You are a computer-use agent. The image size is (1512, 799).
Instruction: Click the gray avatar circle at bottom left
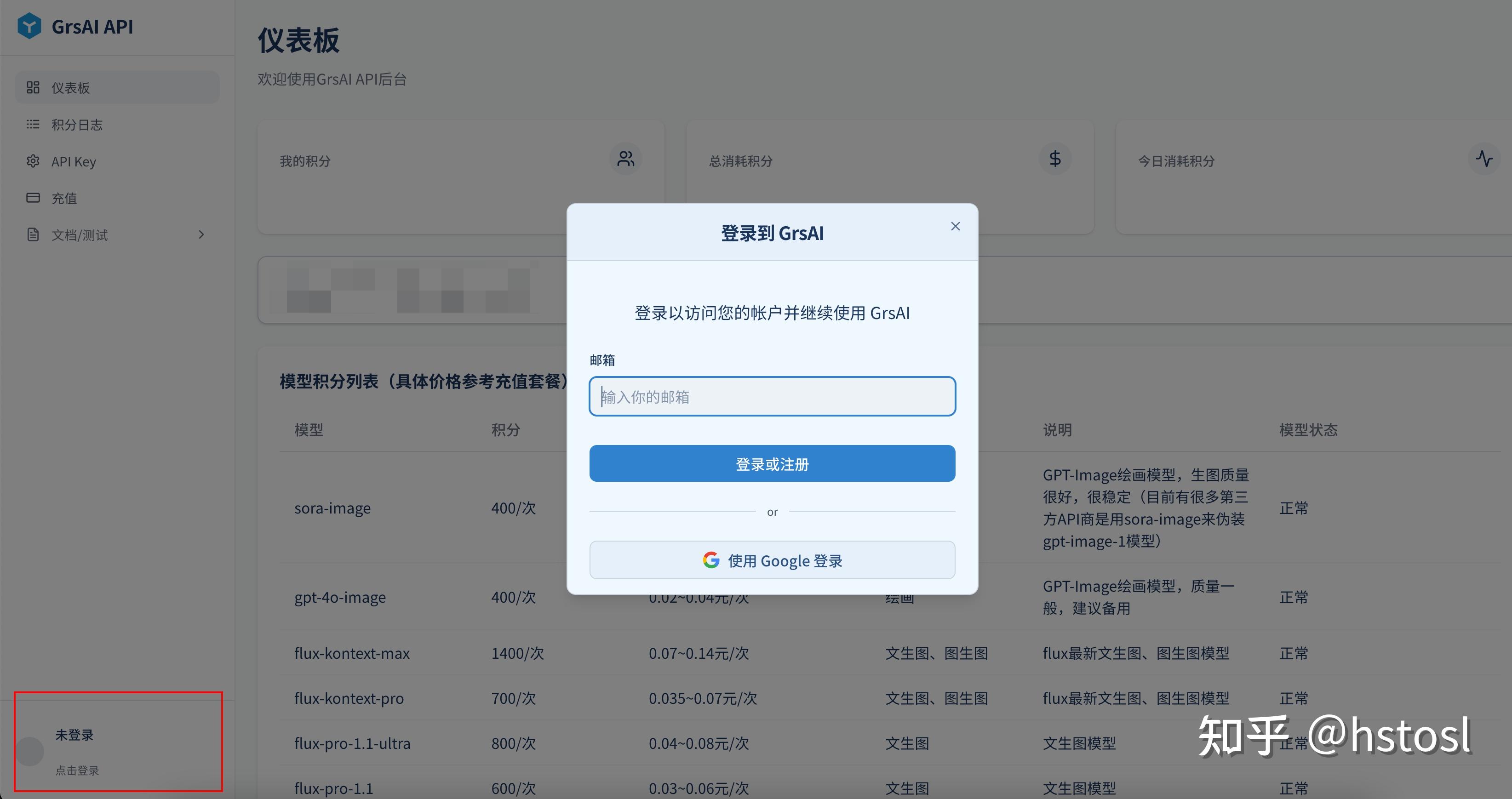click(x=30, y=752)
